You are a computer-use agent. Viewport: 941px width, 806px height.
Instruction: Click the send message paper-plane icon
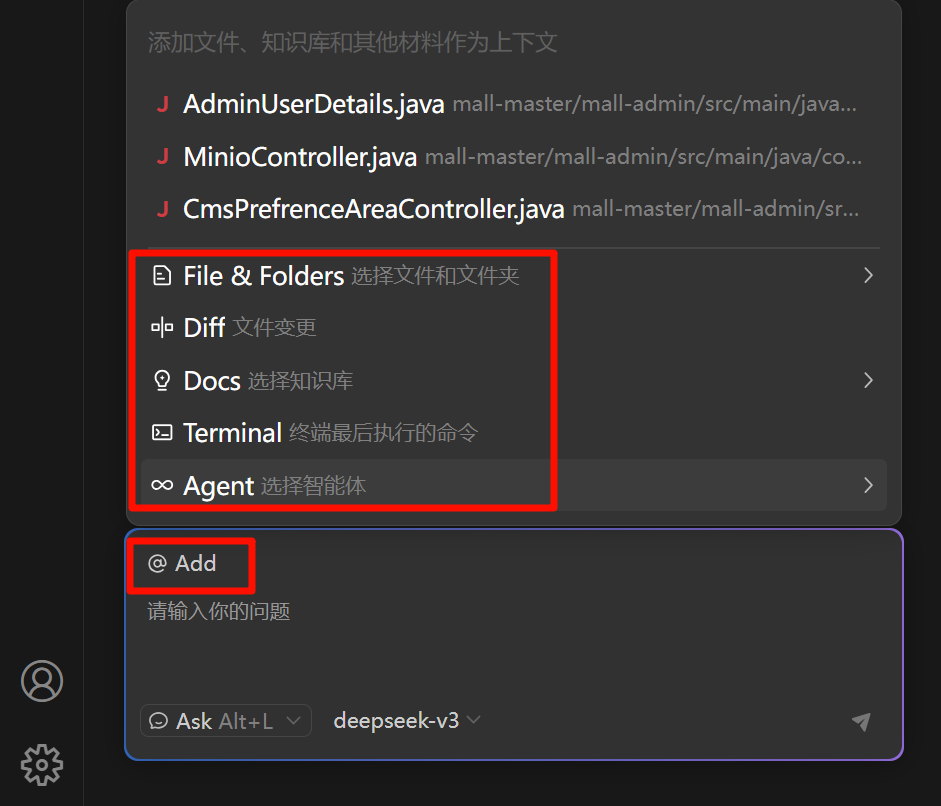click(x=861, y=722)
